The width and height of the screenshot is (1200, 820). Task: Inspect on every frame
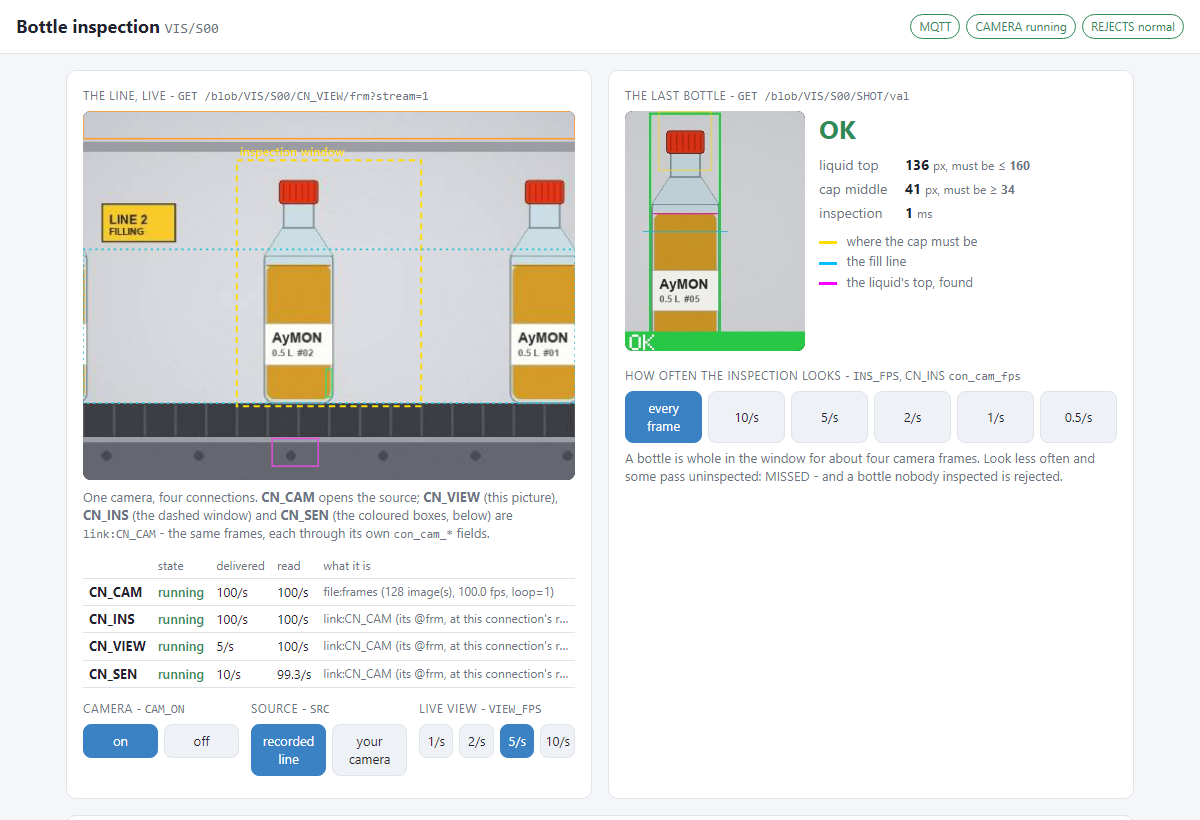click(663, 417)
